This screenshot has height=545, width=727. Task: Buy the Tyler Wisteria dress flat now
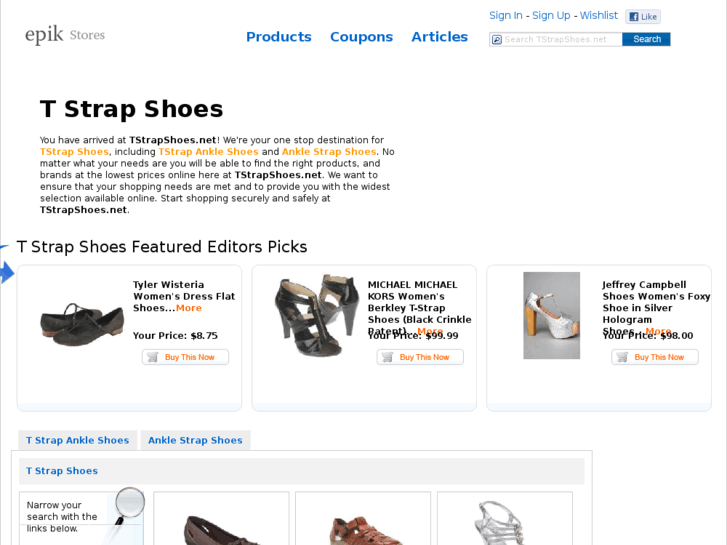click(x=185, y=357)
